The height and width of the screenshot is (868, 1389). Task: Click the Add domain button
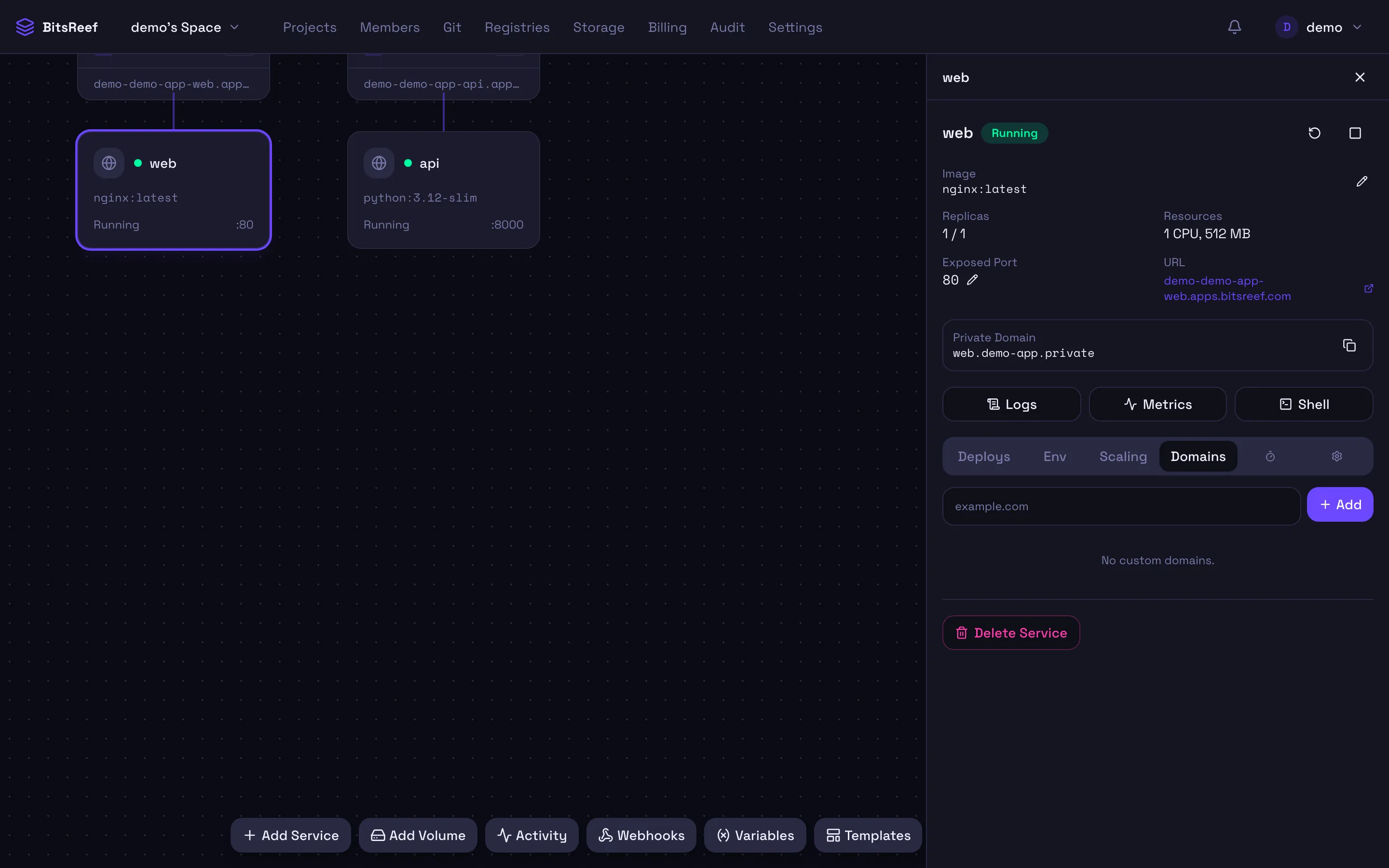click(1340, 504)
